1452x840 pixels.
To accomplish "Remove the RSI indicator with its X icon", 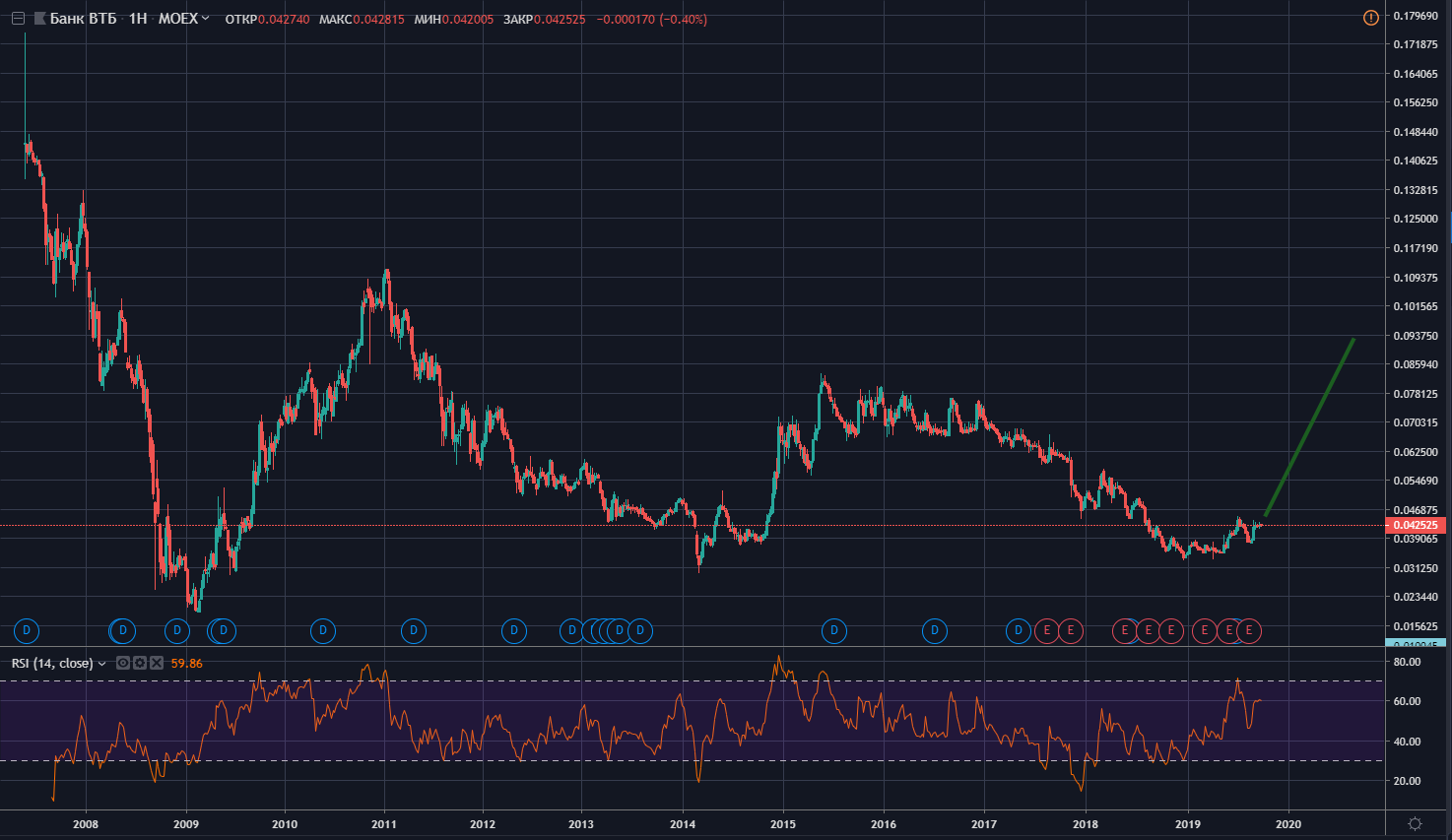I will pos(157,663).
